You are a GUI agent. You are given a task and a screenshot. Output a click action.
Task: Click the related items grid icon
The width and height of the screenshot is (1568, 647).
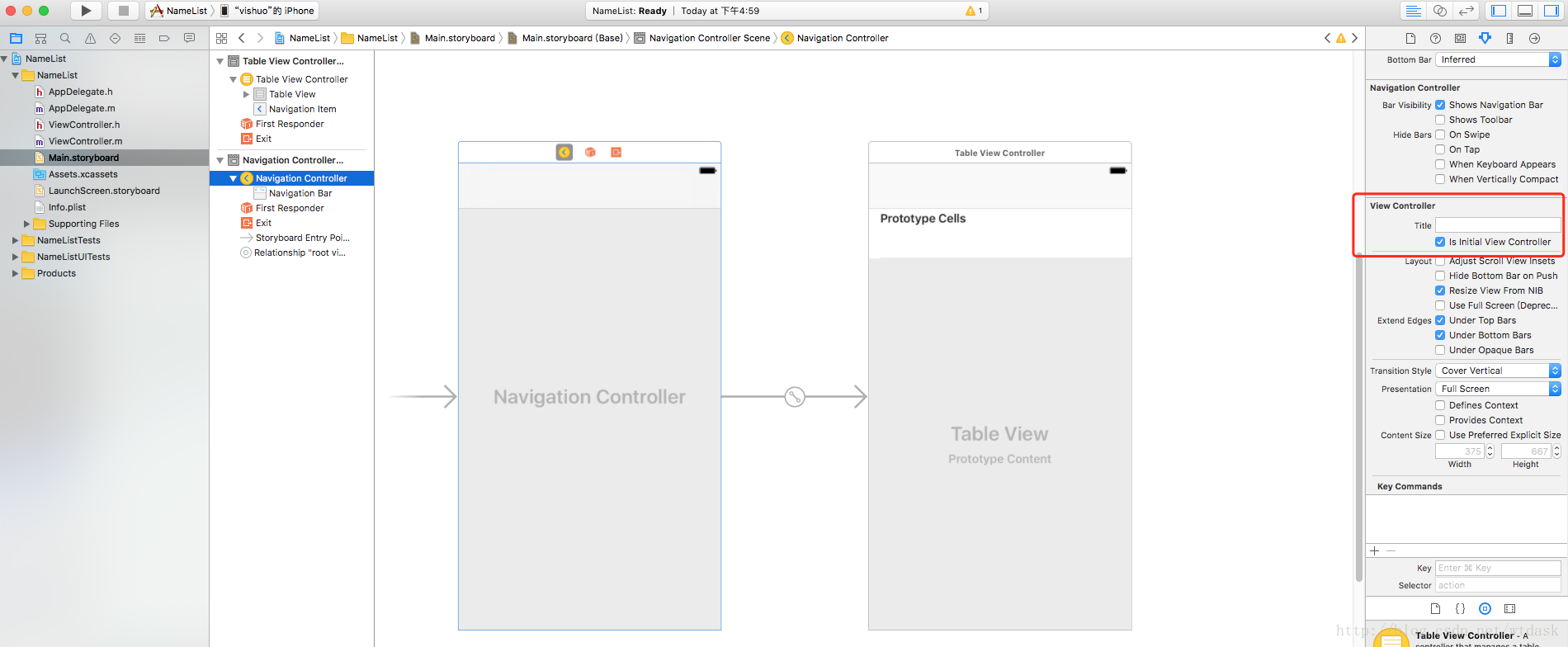click(x=221, y=38)
